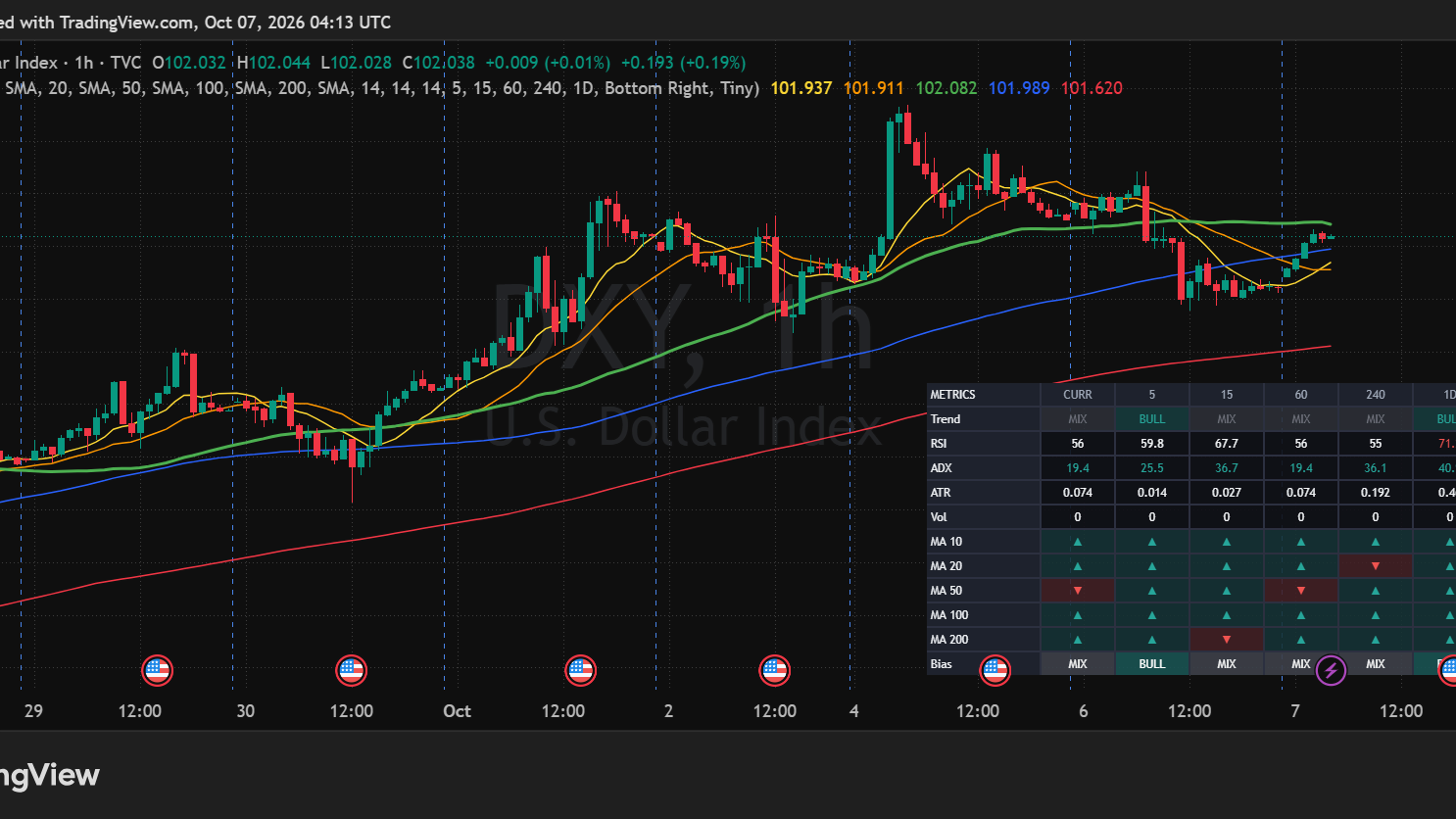This screenshot has height=819, width=1456.
Task: Click the 6 date label on time axis
Action: pyautogui.click(x=1083, y=711)
